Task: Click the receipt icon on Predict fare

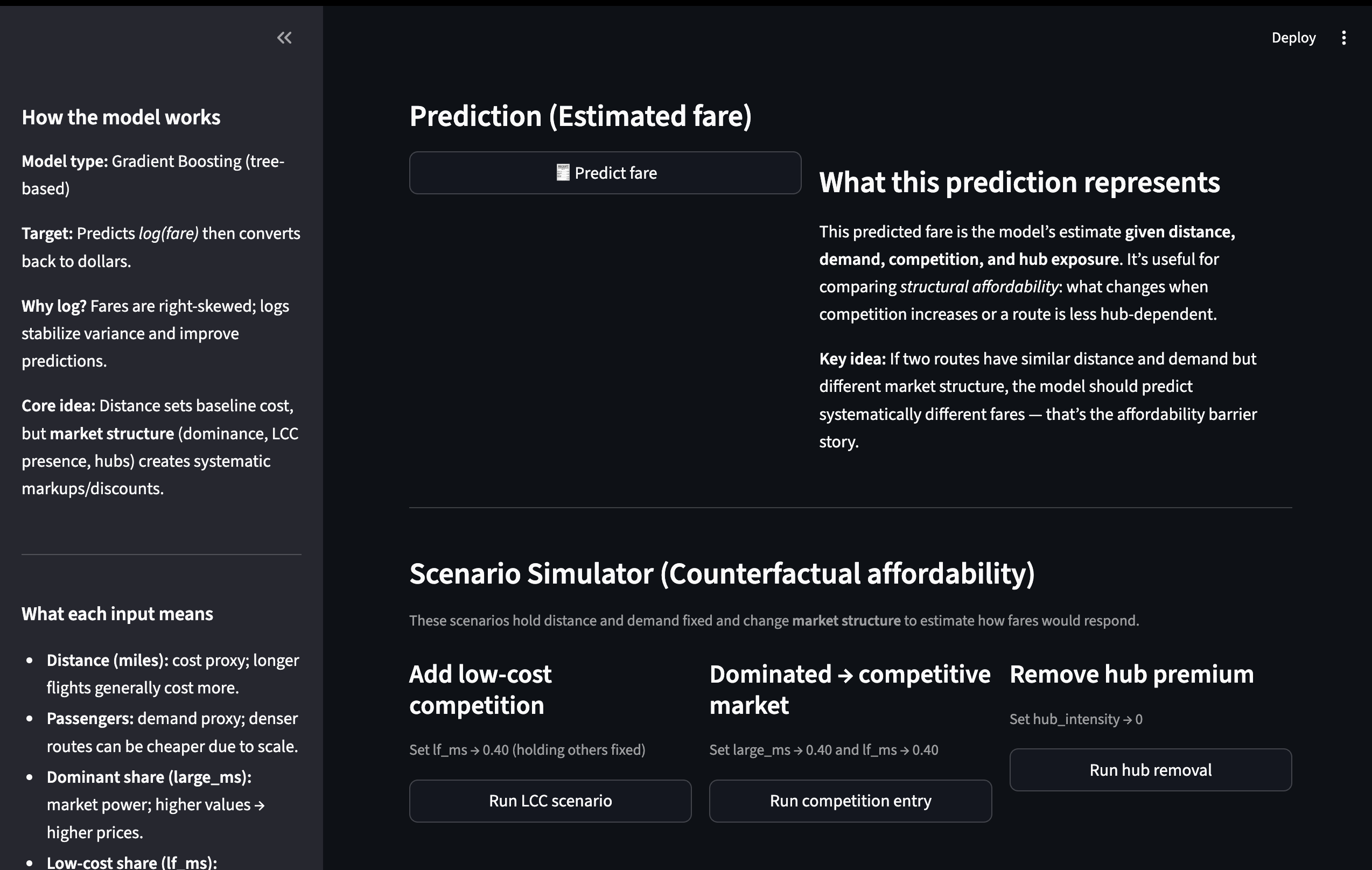Action: point(562,173)
